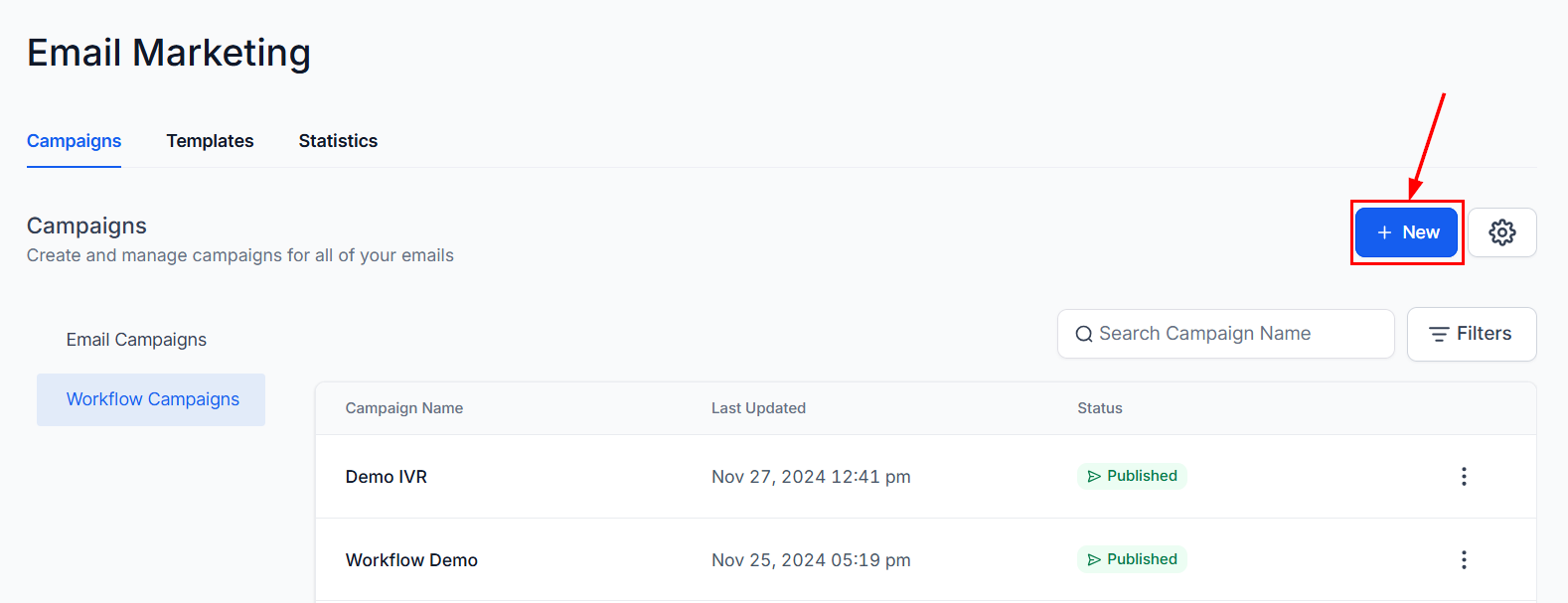1568x603 pixels.
Task: Select Email Campaigns in the sidebar
Action: pos(136,340)
